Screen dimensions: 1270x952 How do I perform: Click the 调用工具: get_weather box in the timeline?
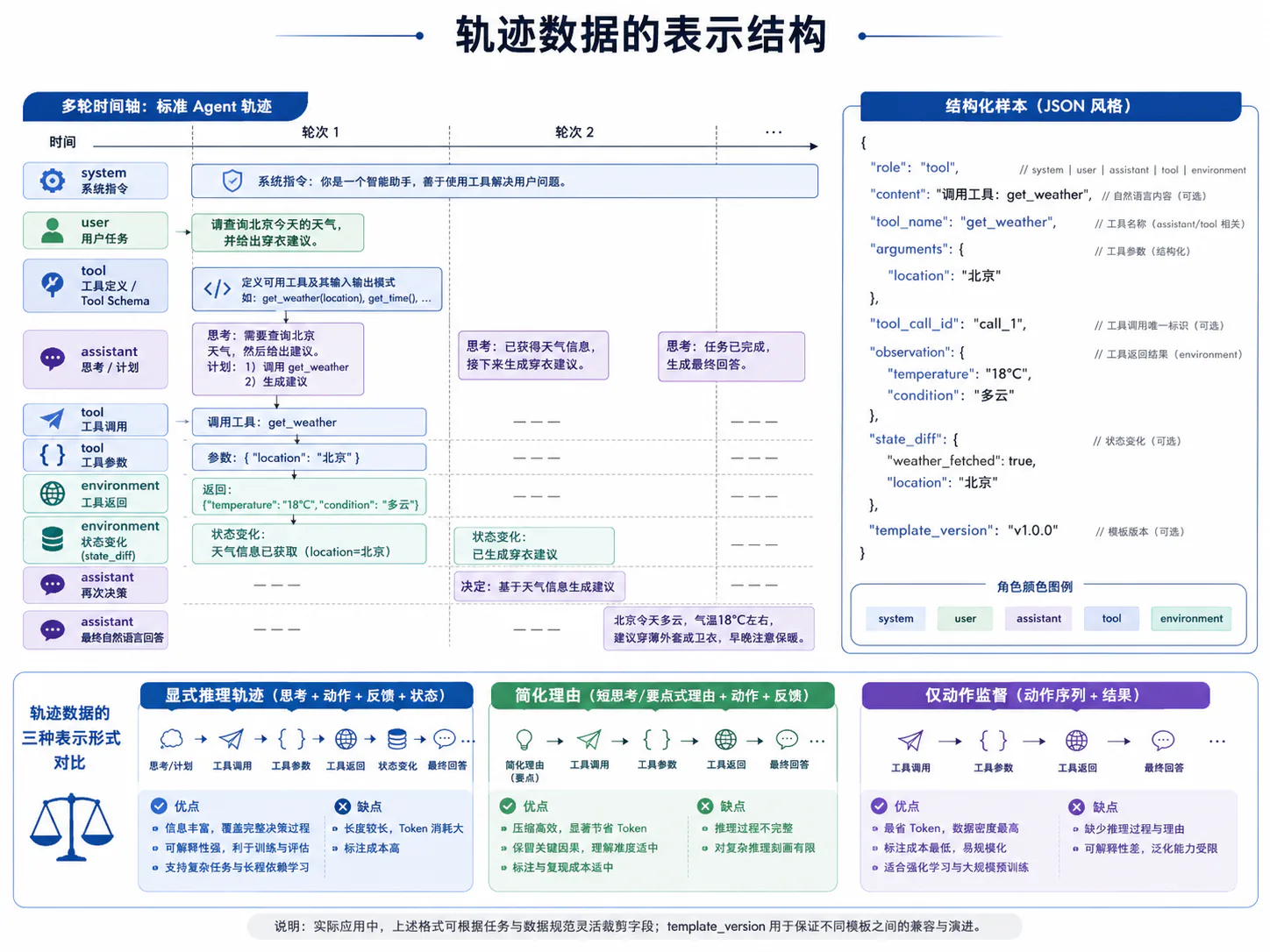coord(310,422)
